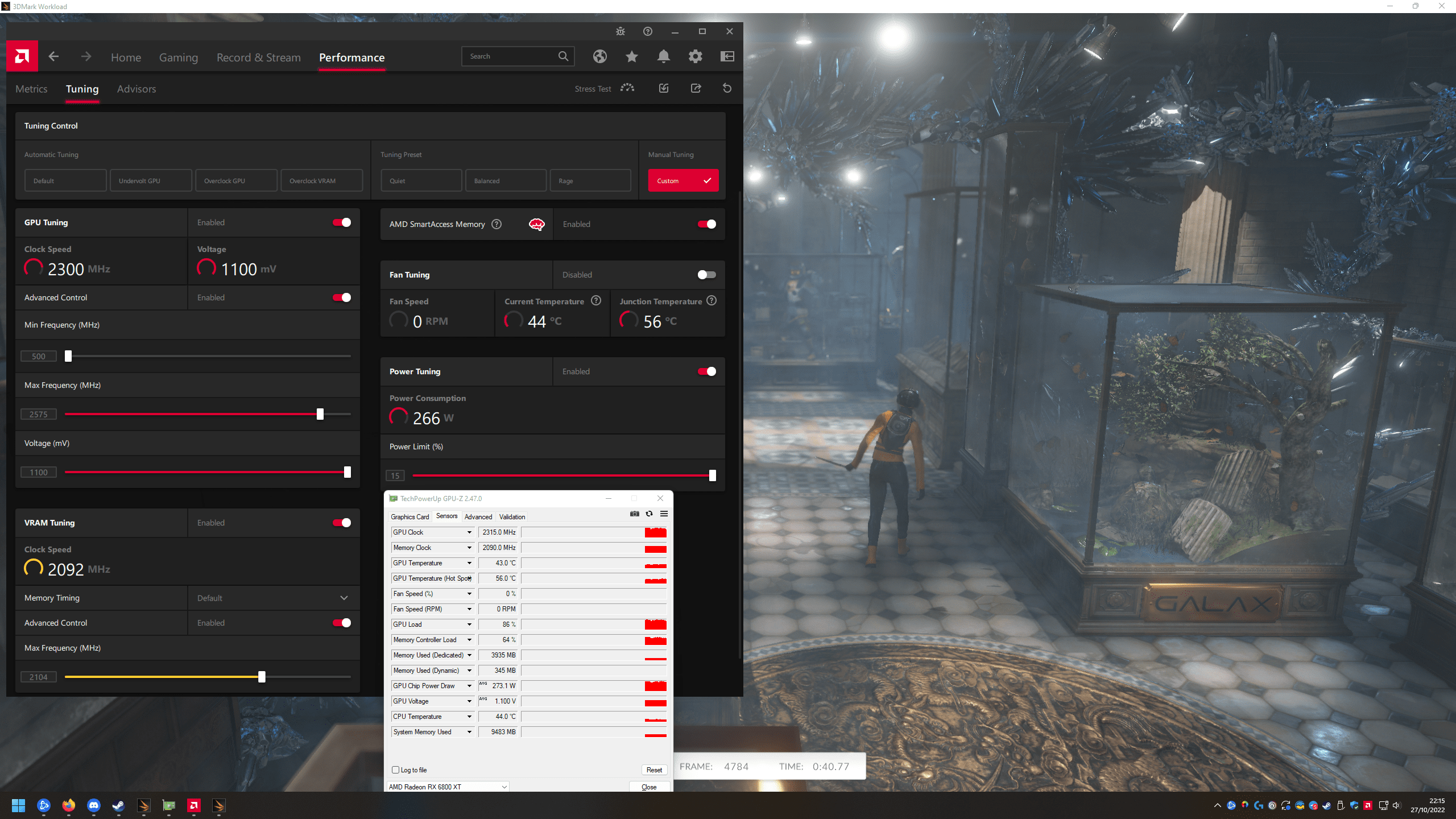Screen dimensions: 1456x819
Task: Click the load tuning profile icon
Action: (664, 88)
